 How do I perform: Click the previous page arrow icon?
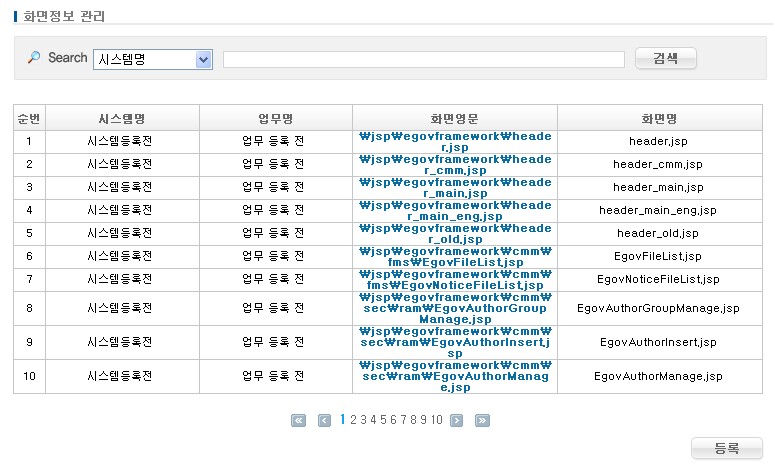(324, 421)
